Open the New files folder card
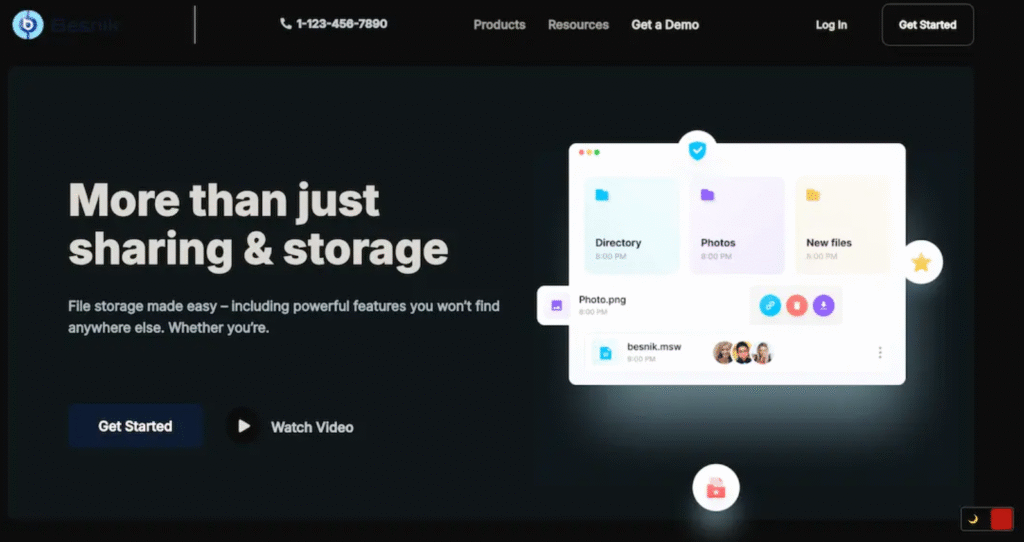This screenshot has height=542, width=1024. pyautogui.click(x=842, y=225)
